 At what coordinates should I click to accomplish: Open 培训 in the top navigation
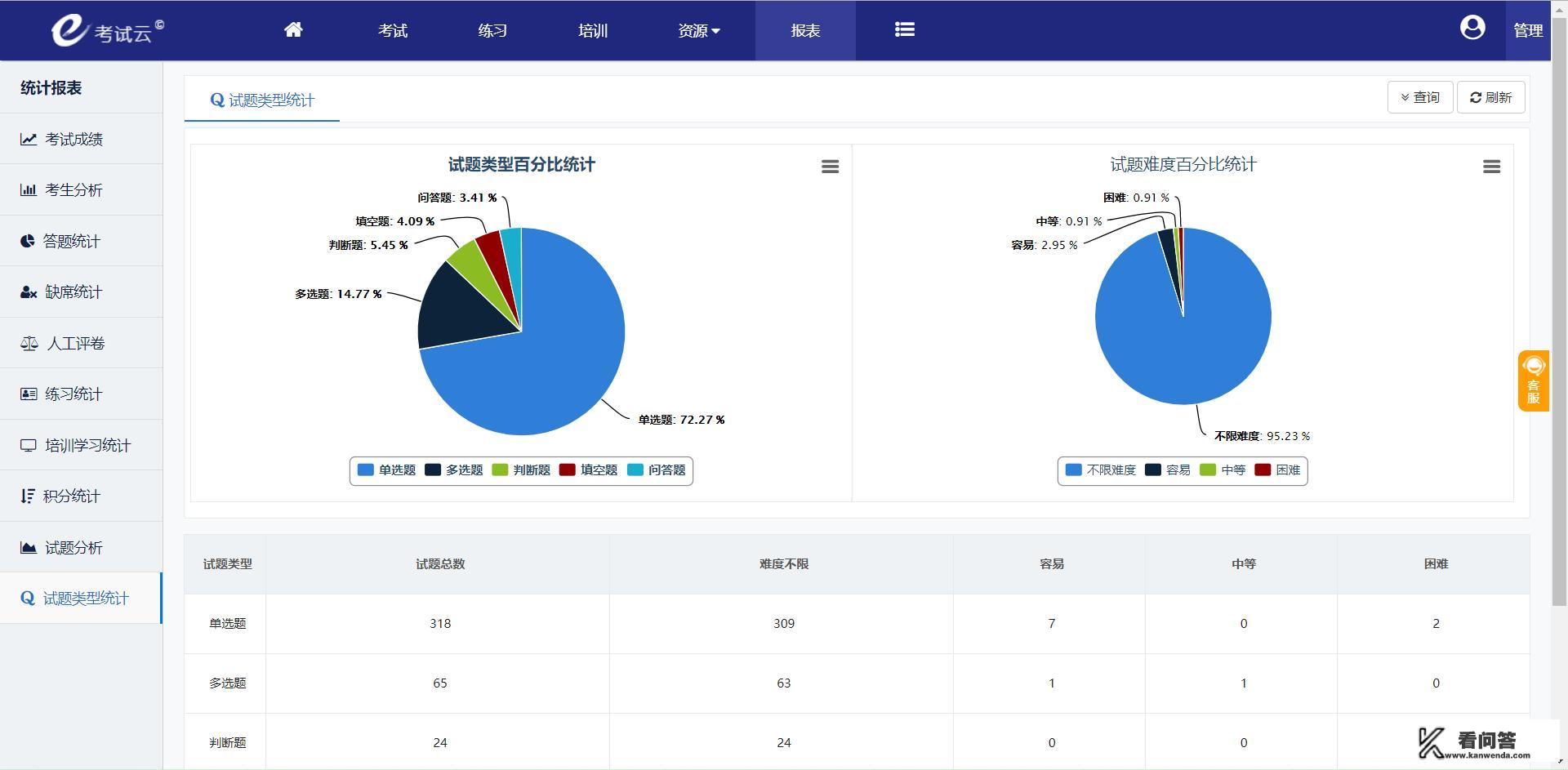(x=593, y=30)
